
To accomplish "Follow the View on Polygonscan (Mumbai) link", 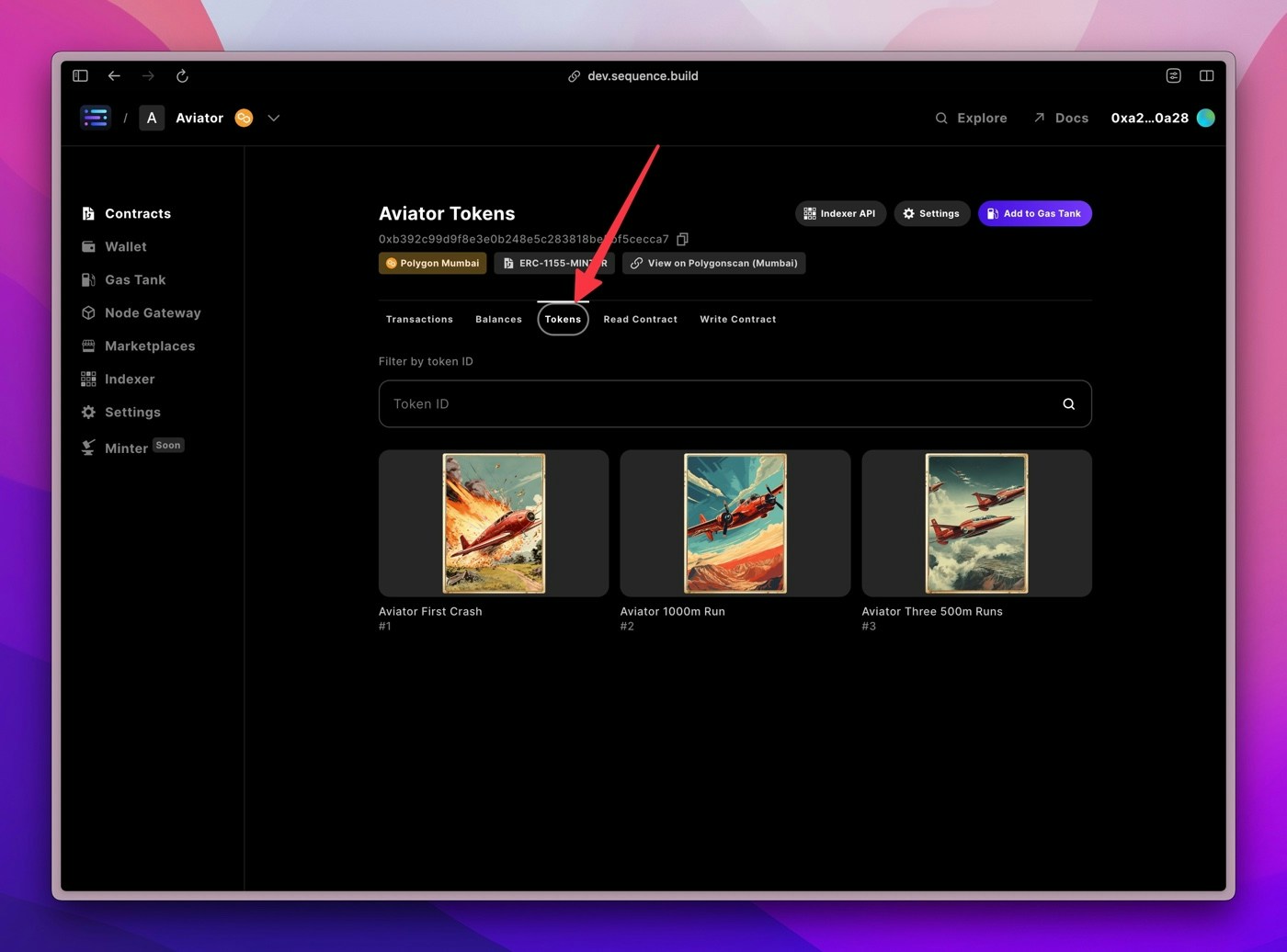I will (x=713, y=263).
